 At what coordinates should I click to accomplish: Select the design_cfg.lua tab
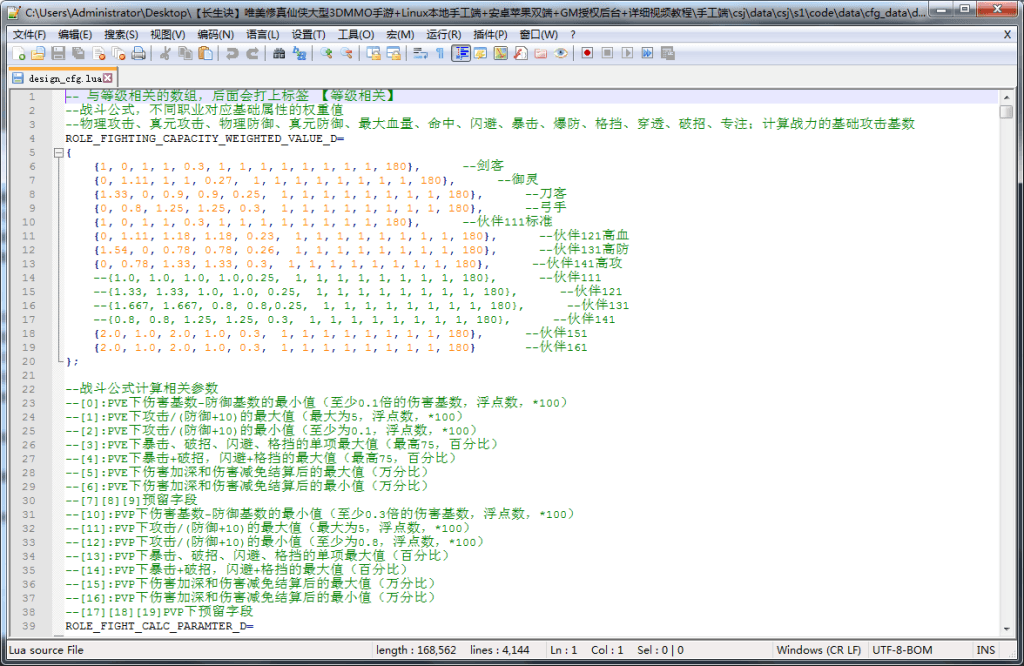point(63,77)
